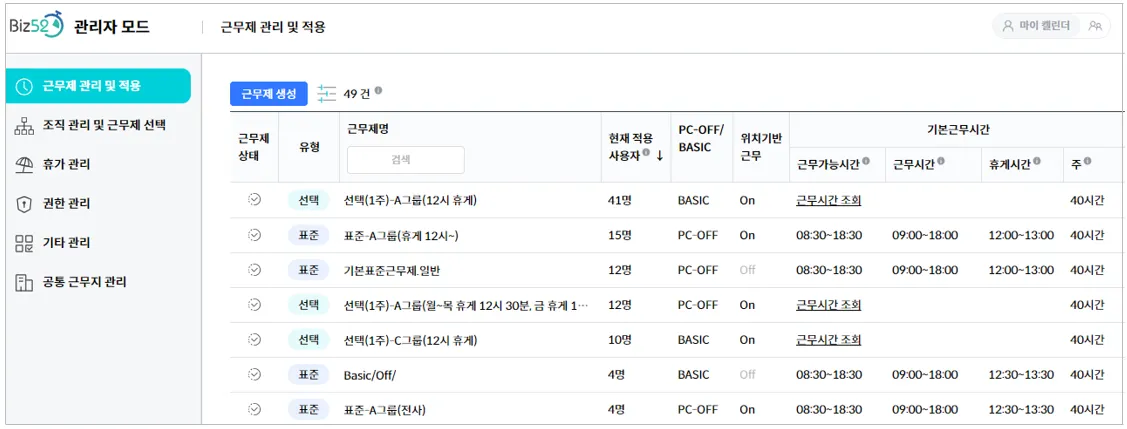
Task: Click the 표준 type tag on the 표준-A그룹(전사) row
Action: pos(307,409)
